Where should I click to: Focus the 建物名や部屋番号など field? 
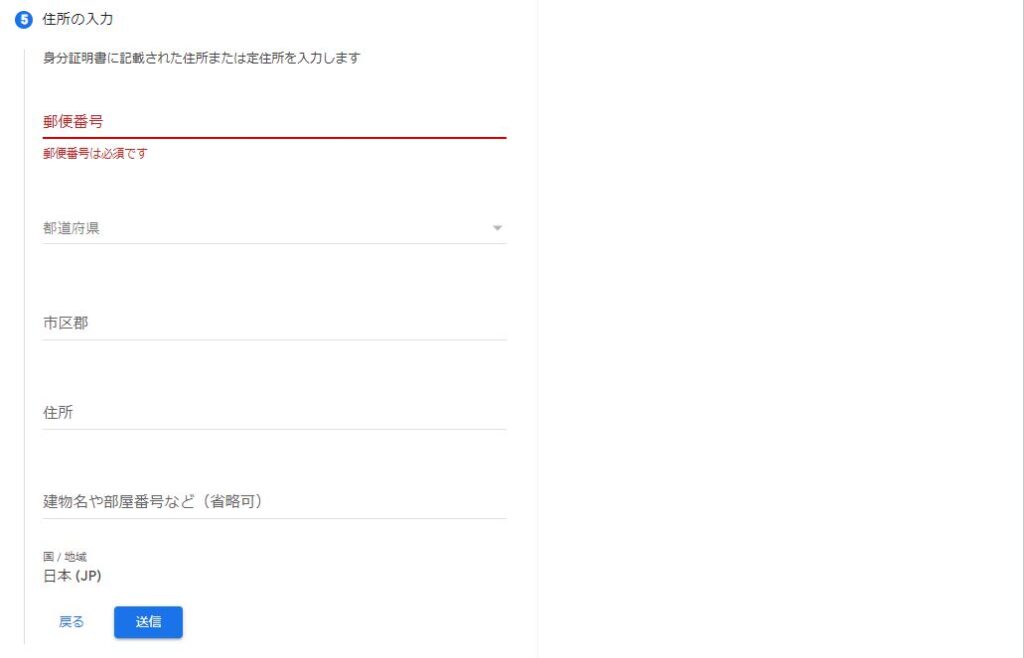click(274, 502)
